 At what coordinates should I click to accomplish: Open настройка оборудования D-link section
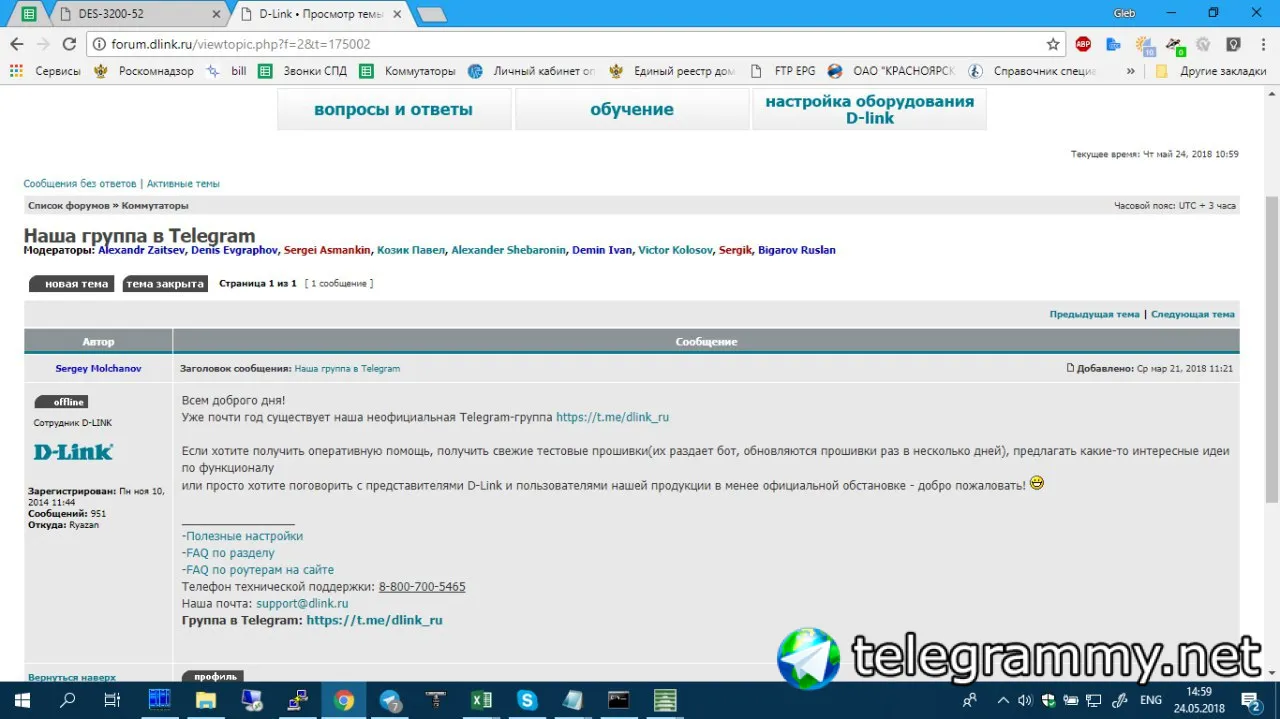(x=869, y=110)
